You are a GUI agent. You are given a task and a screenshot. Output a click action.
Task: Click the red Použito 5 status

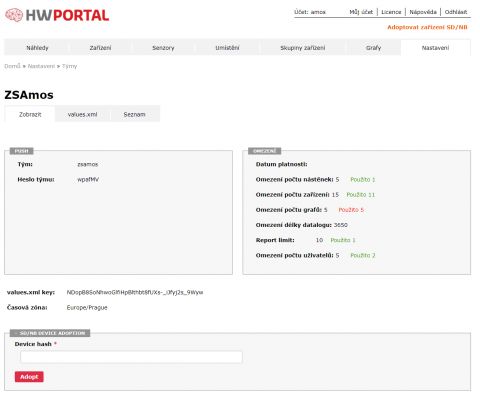click(351, 210)
